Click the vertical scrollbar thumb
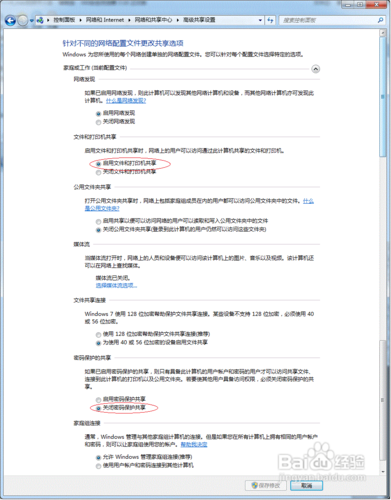The image size is (391, 500). pos(383,97)
